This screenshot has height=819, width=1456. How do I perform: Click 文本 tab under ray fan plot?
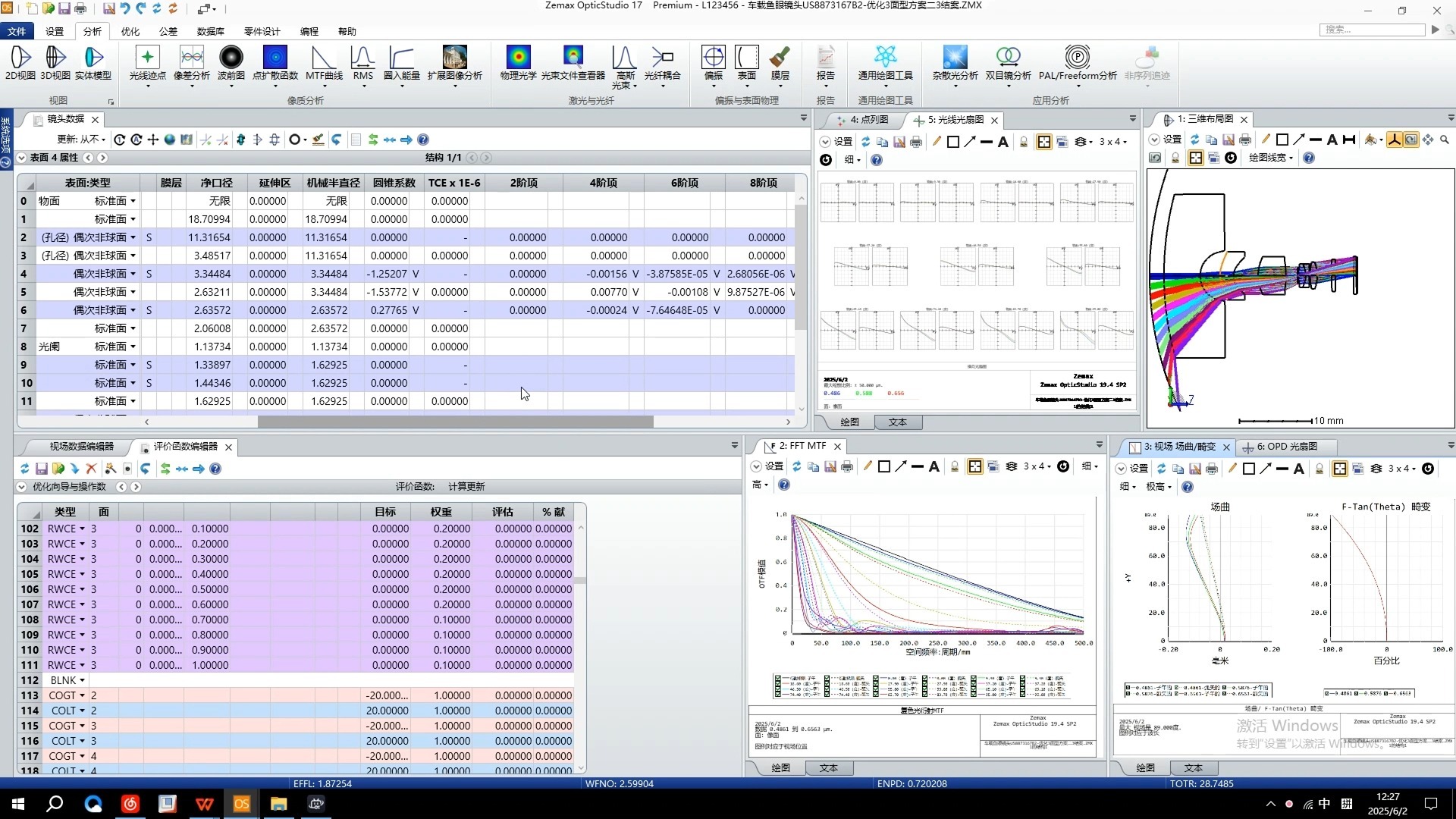[x=897, y=422]
